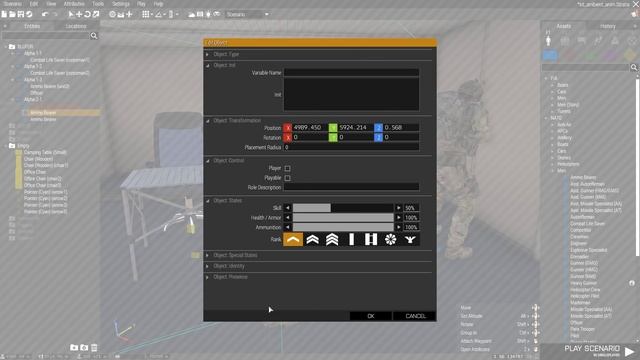This screenshot has width=640, height=360.
Task: Choose the Independent green side icon
Action: (590, 55)
